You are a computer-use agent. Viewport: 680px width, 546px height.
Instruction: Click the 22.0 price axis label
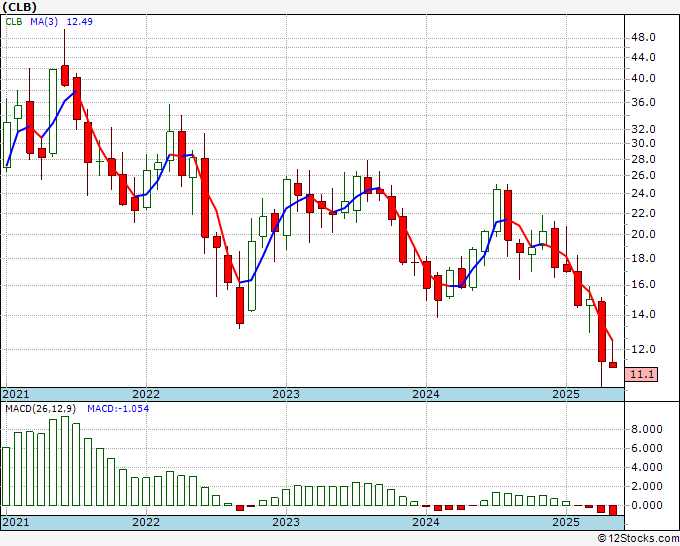643,214
